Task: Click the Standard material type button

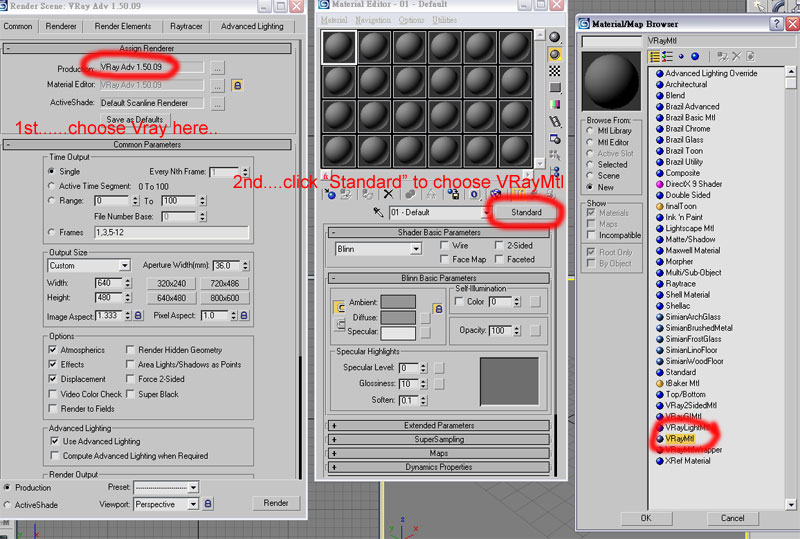Action: (x=527, y=212)
